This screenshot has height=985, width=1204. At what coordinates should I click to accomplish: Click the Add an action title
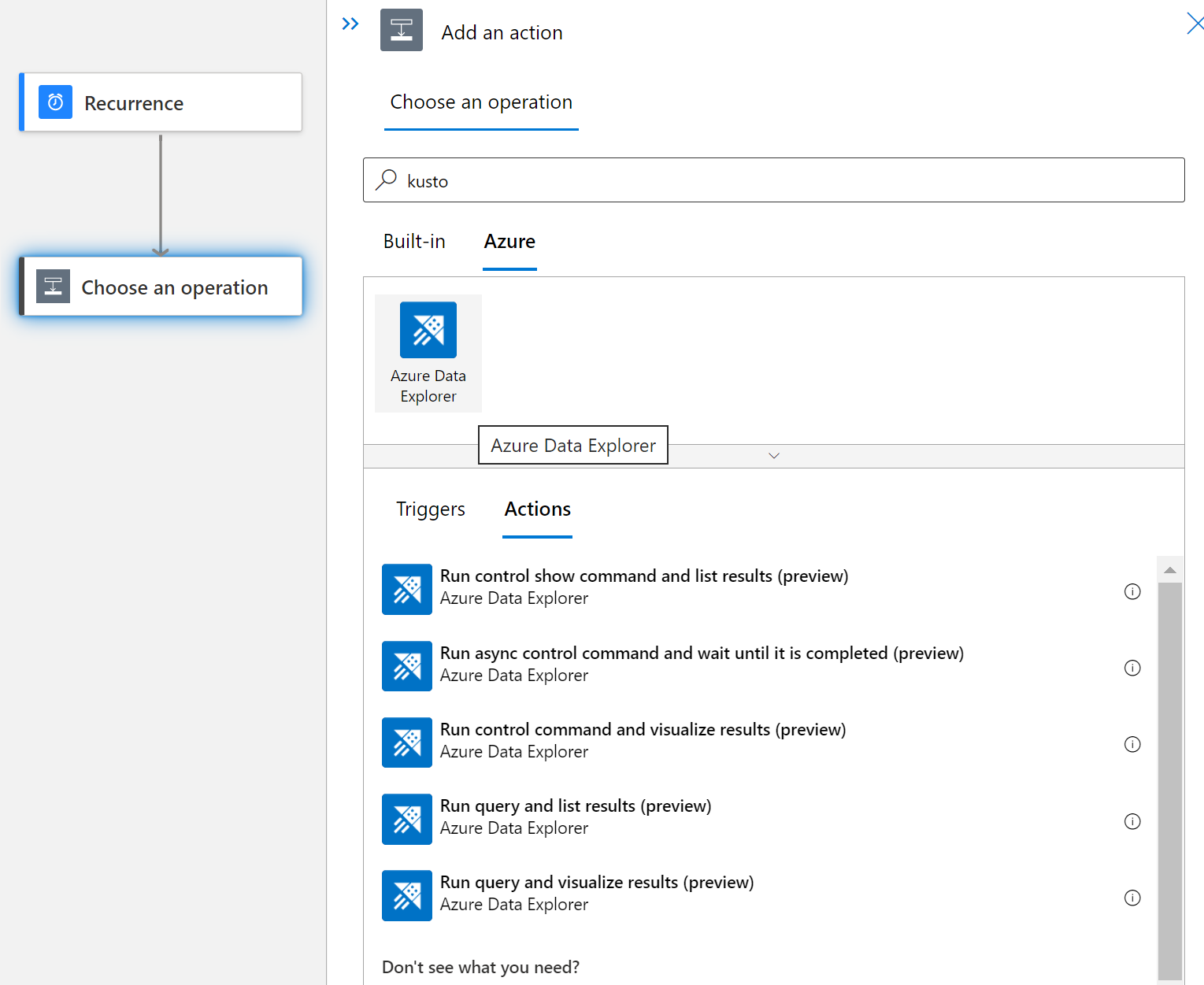pyautogui.click(x=502, y=32)
